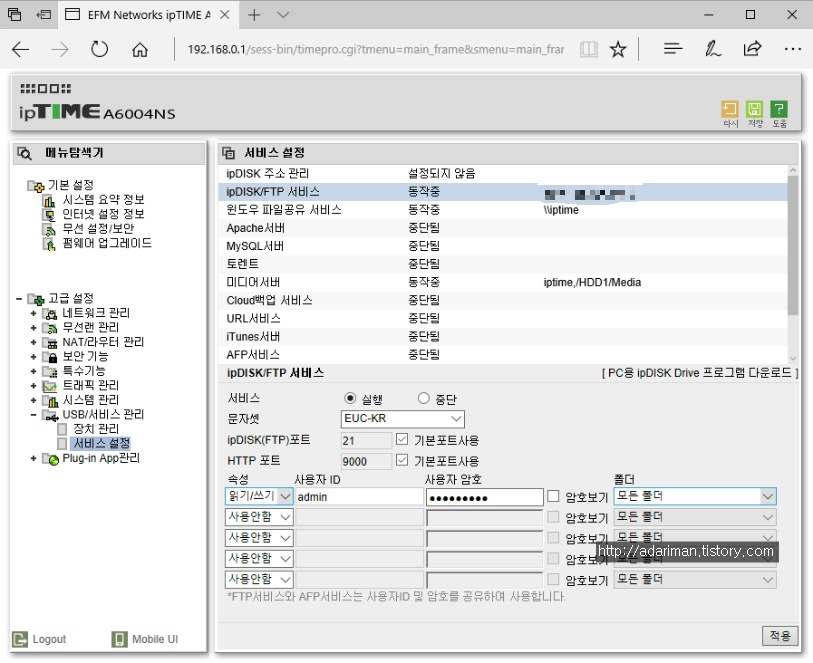This screenshot has height=663, width=813.
Task: Expand the Plug-in App관리 node
Action: (33, 458)
